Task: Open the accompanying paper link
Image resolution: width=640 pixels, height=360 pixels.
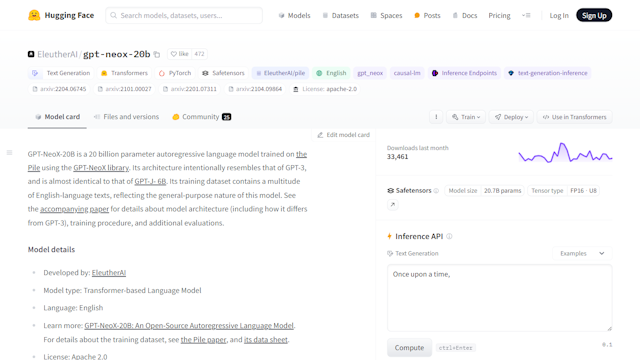Action: tap(74, 209)
